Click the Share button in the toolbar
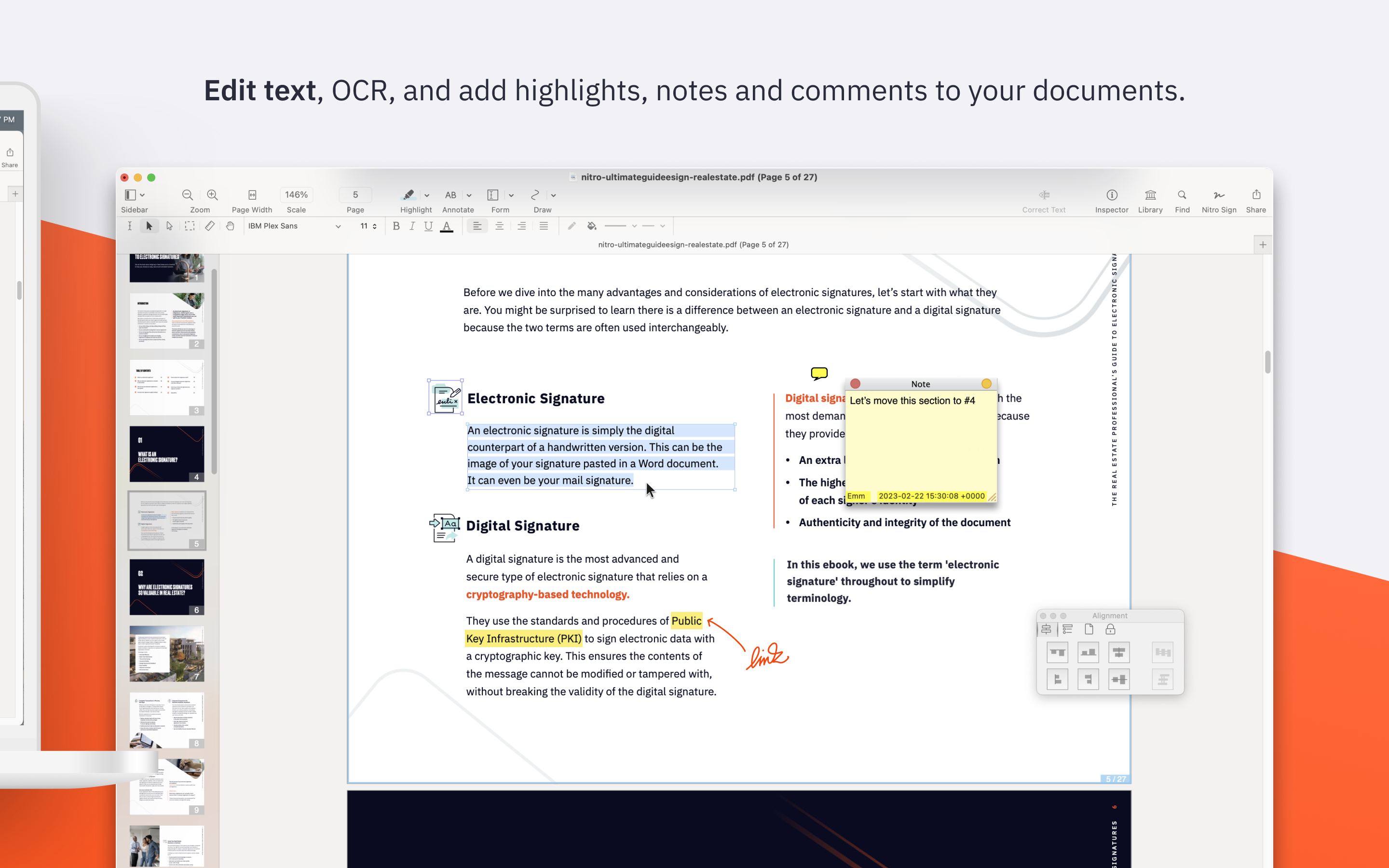 coord(1256,195)
